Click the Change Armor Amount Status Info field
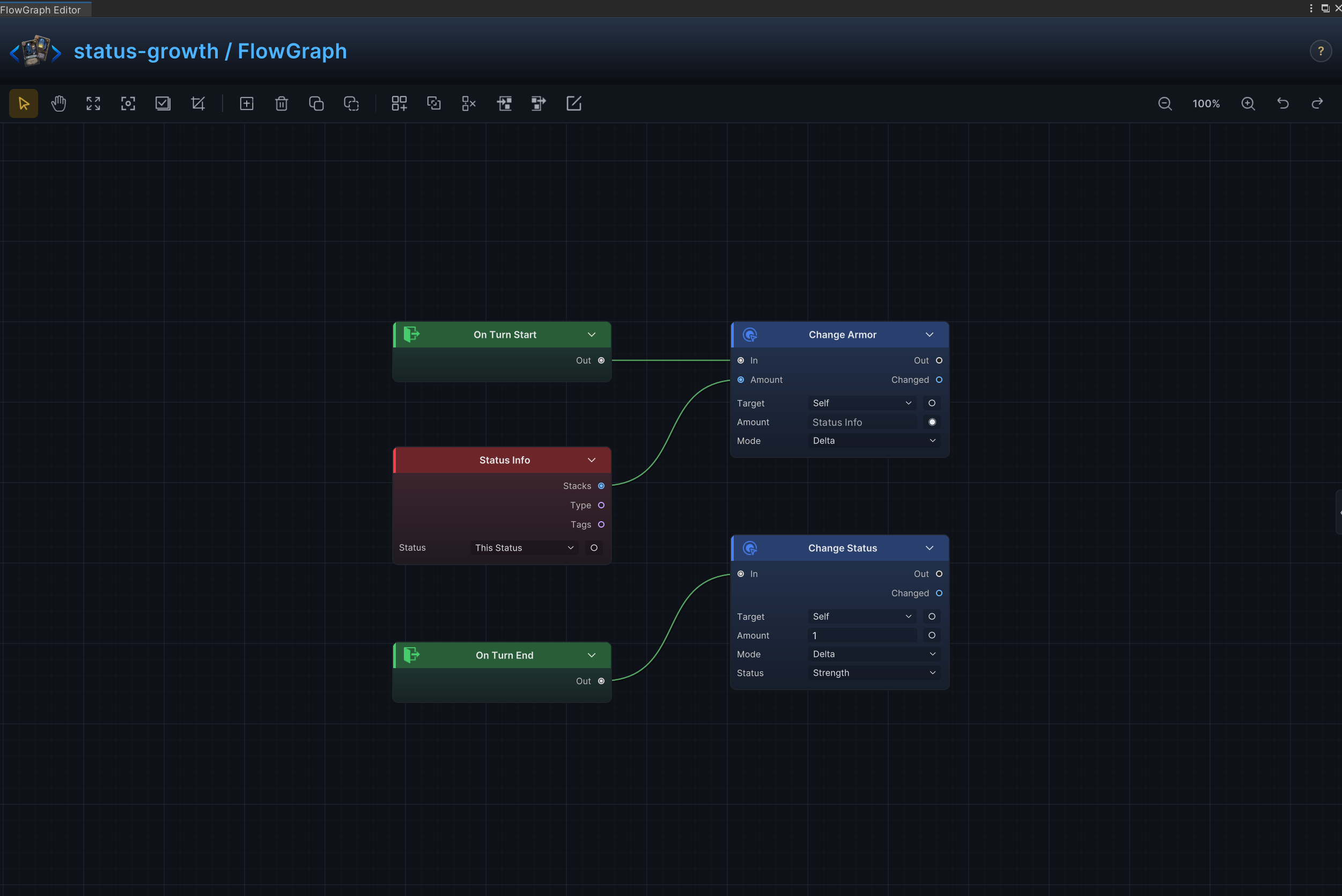The image size is (1342, 896). pyautogui.click(x=862, y=423)
